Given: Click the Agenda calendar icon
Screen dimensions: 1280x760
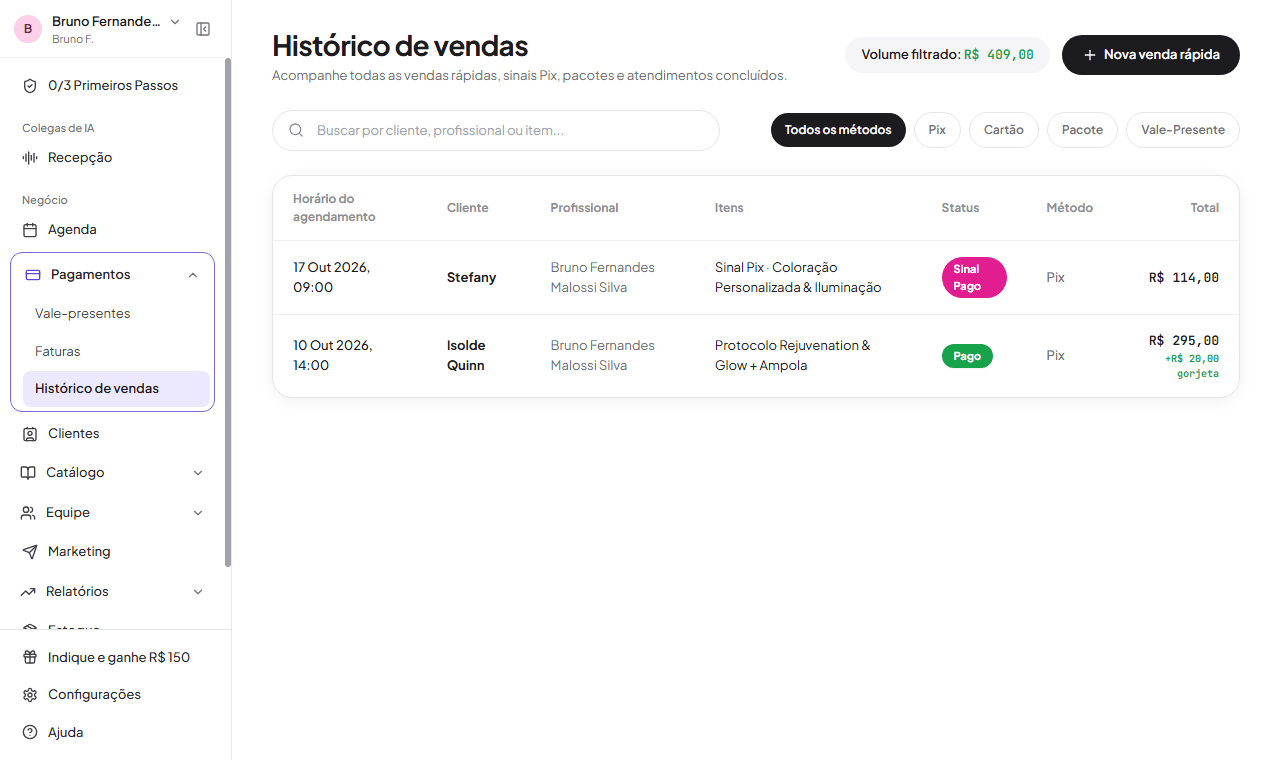Looking at the screenshot, I should 30,230.
